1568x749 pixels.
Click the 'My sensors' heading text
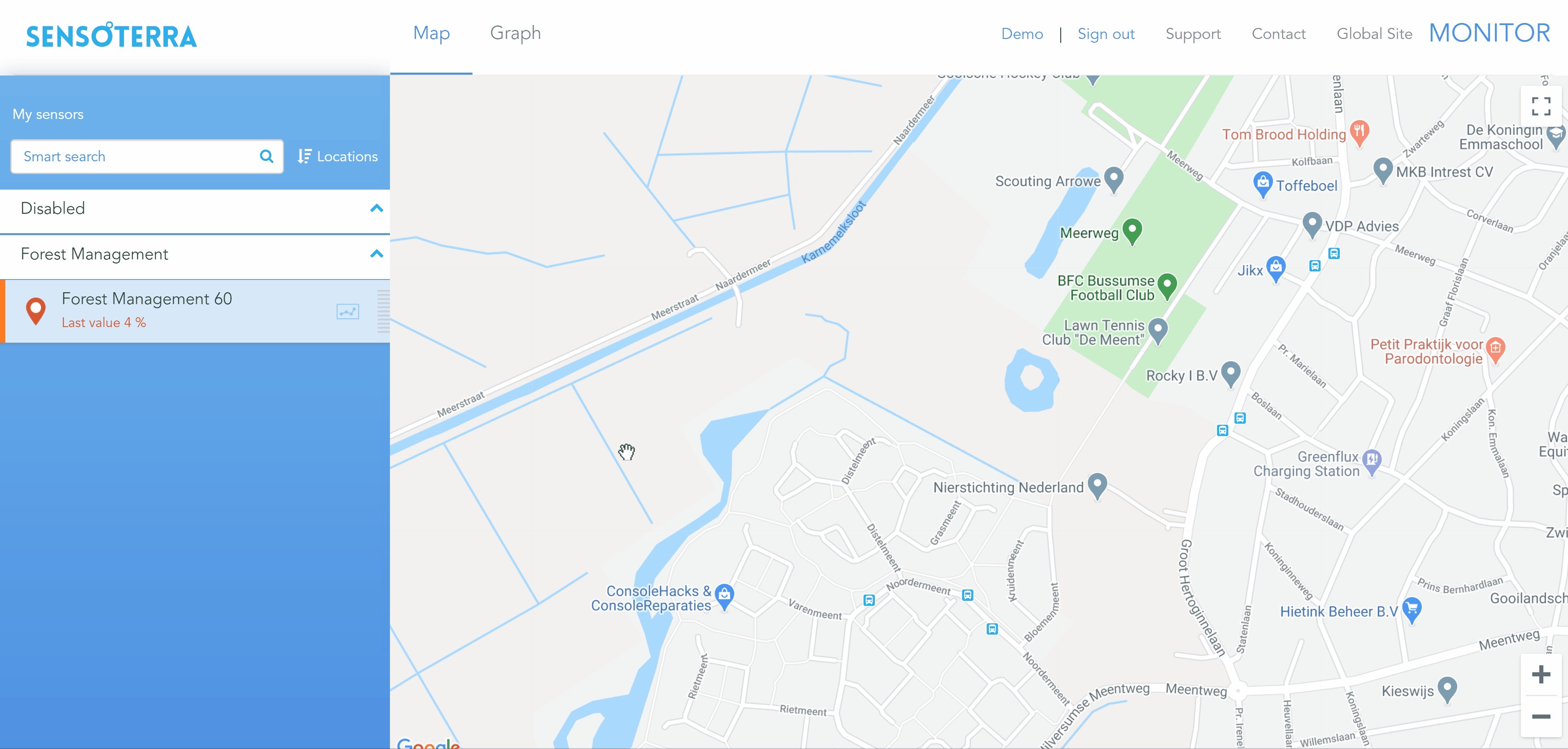pos(48,115)
